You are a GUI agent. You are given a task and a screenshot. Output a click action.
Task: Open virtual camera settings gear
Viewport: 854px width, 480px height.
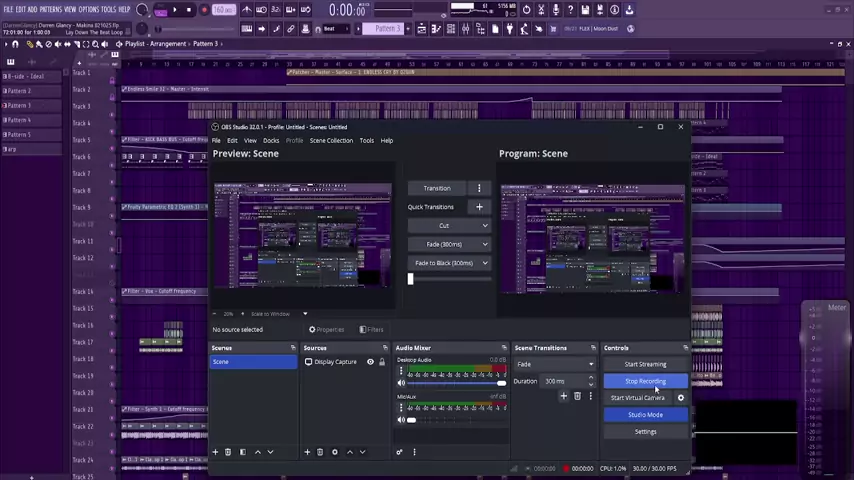(681, 398)
